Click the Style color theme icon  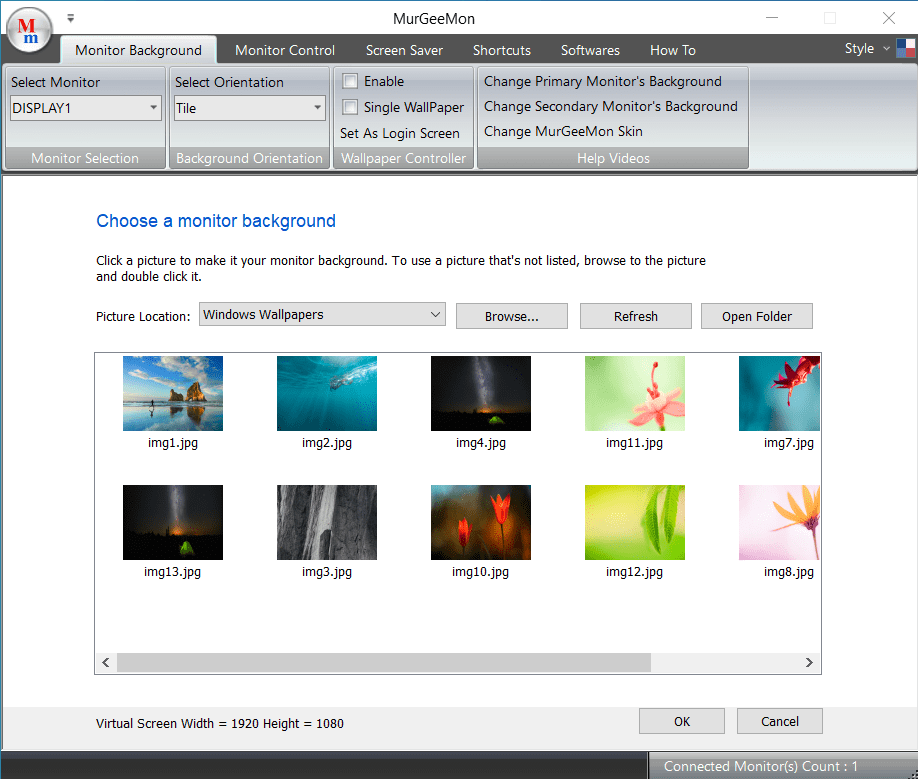coord(905,49)
